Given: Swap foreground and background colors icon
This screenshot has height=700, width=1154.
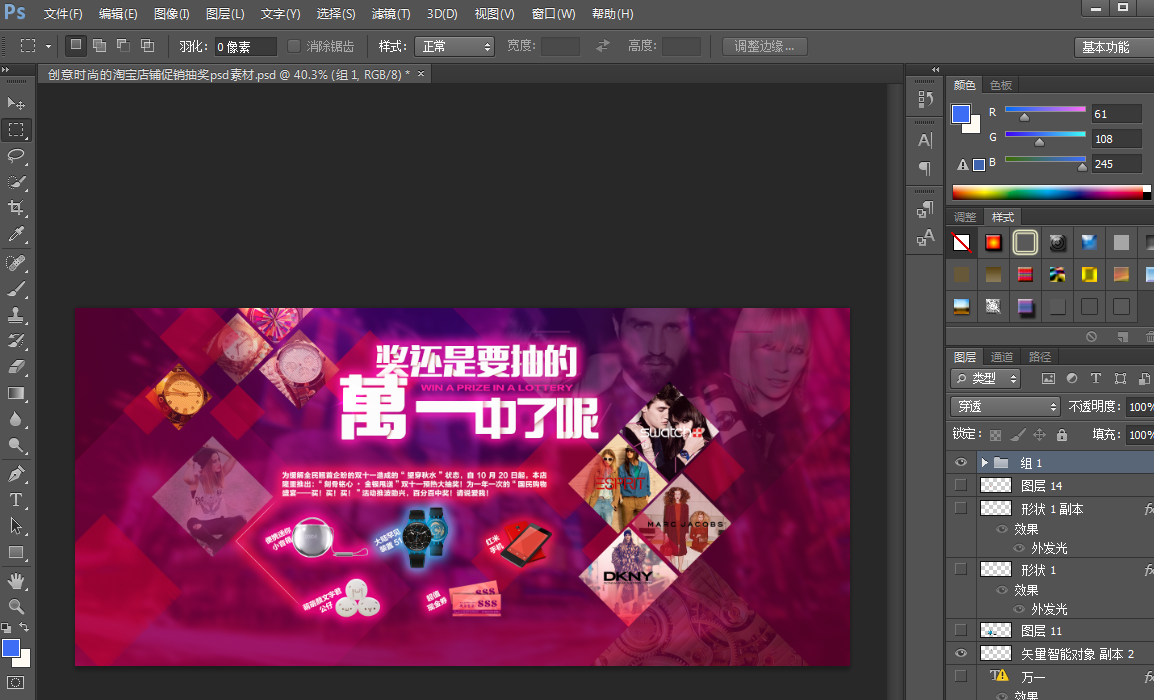Looking at the screenshot, I should pos(24,627).
